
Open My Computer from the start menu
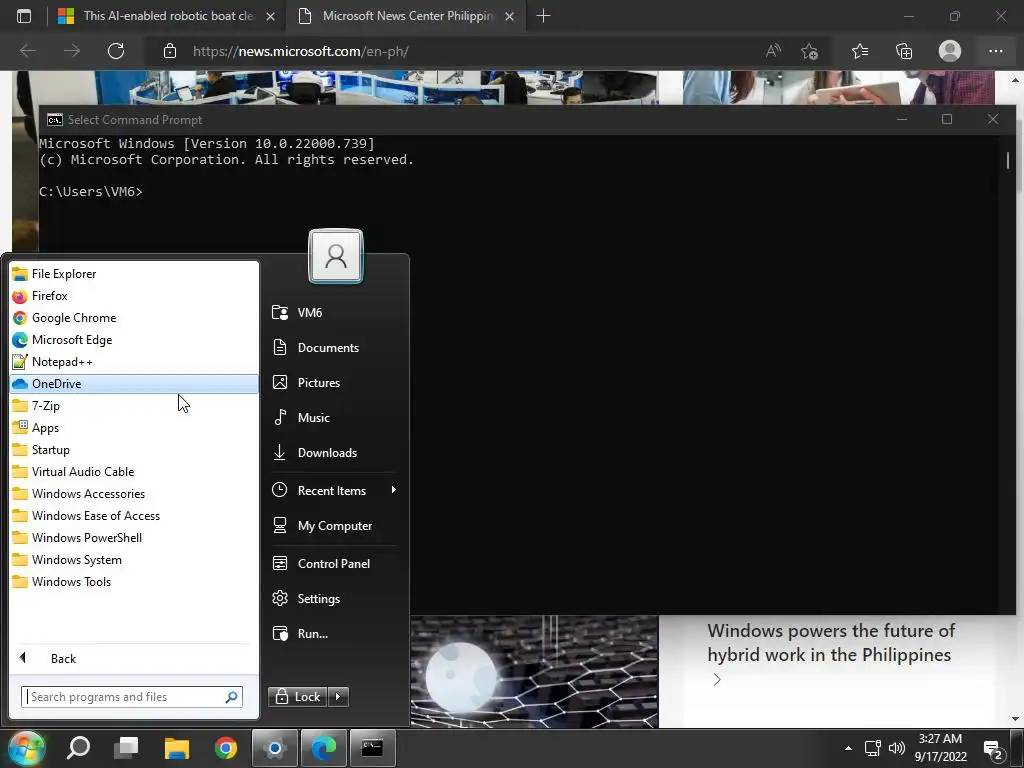[334, 526]
